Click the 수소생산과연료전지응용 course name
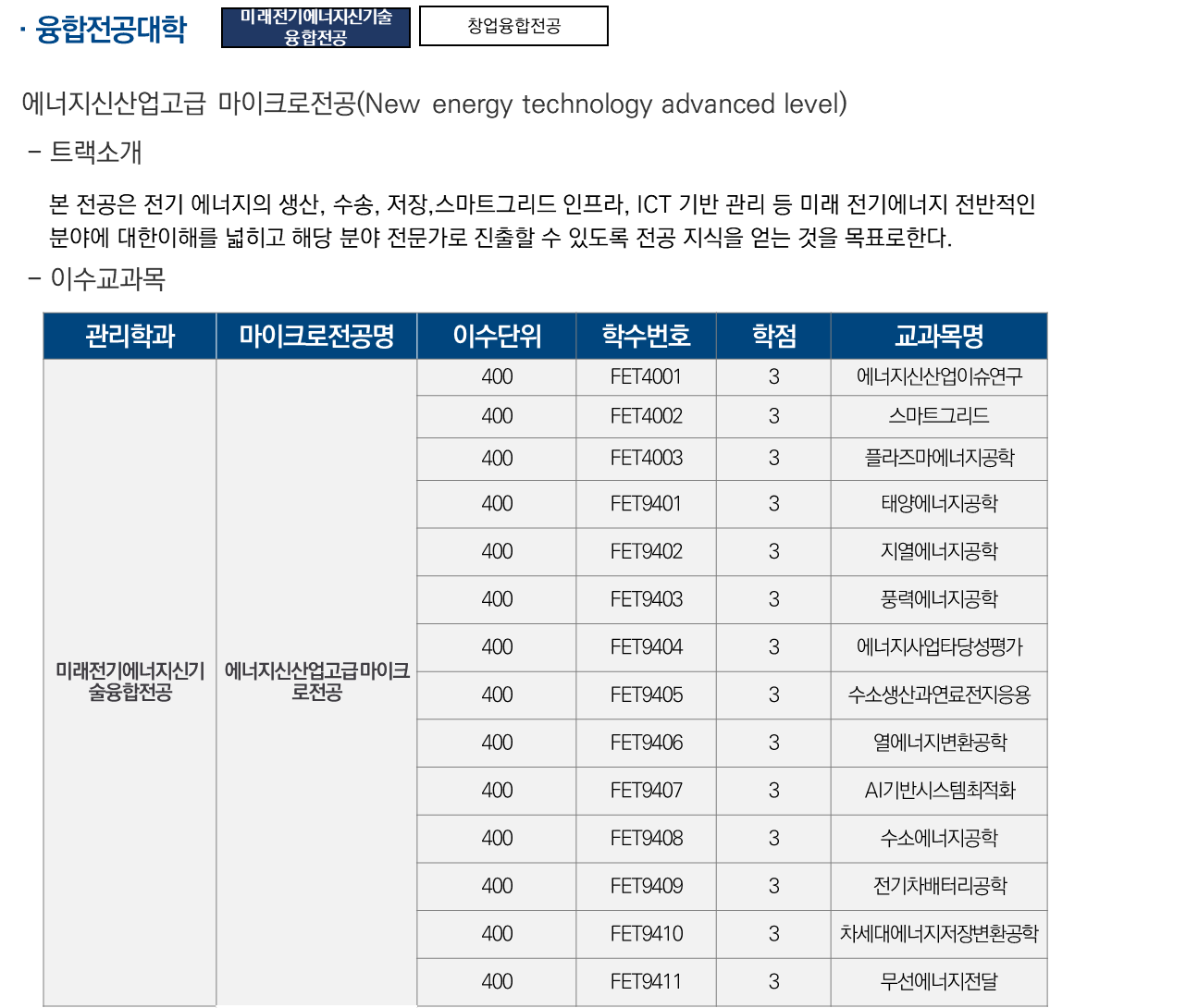1186x1008 pixels. pos(939,695)
